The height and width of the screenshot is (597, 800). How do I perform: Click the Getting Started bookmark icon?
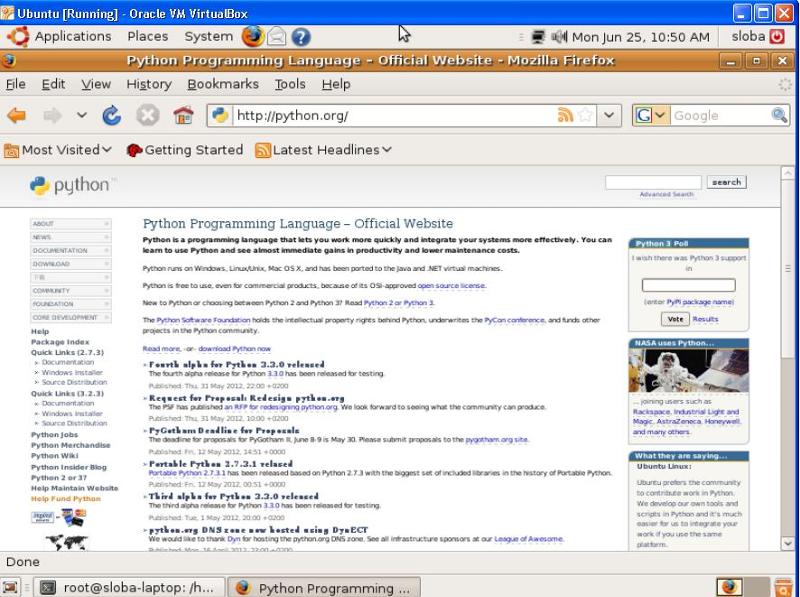point(134,150)
